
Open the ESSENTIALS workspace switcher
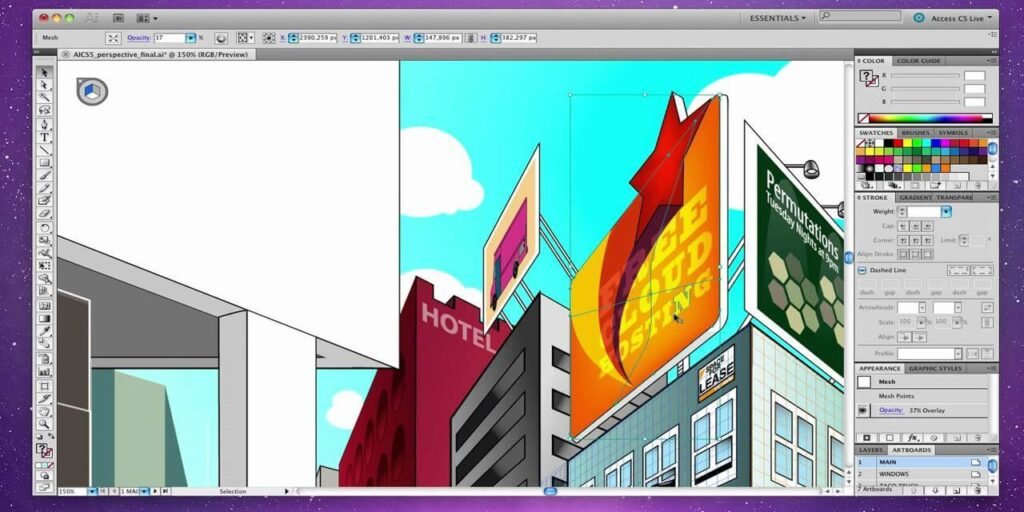[x=777, y=18]
